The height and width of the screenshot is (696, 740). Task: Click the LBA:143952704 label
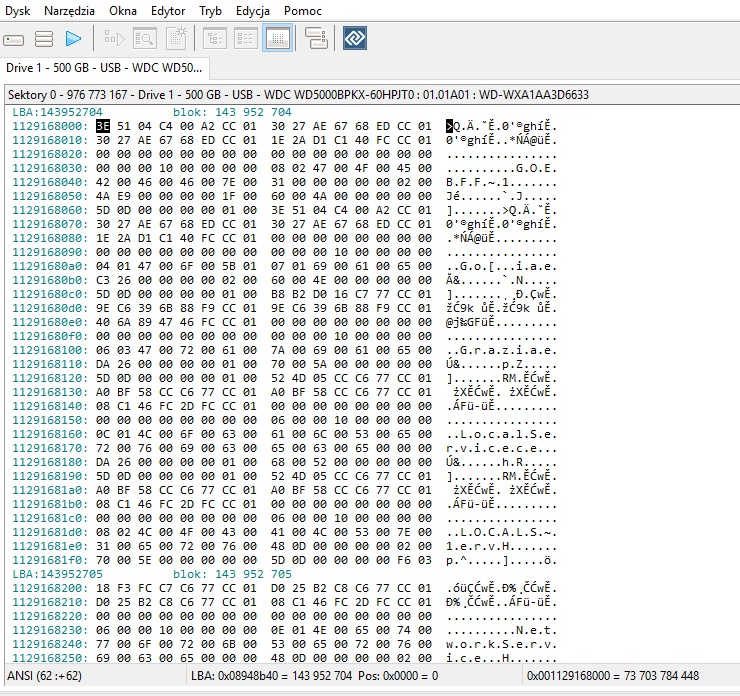58,112
